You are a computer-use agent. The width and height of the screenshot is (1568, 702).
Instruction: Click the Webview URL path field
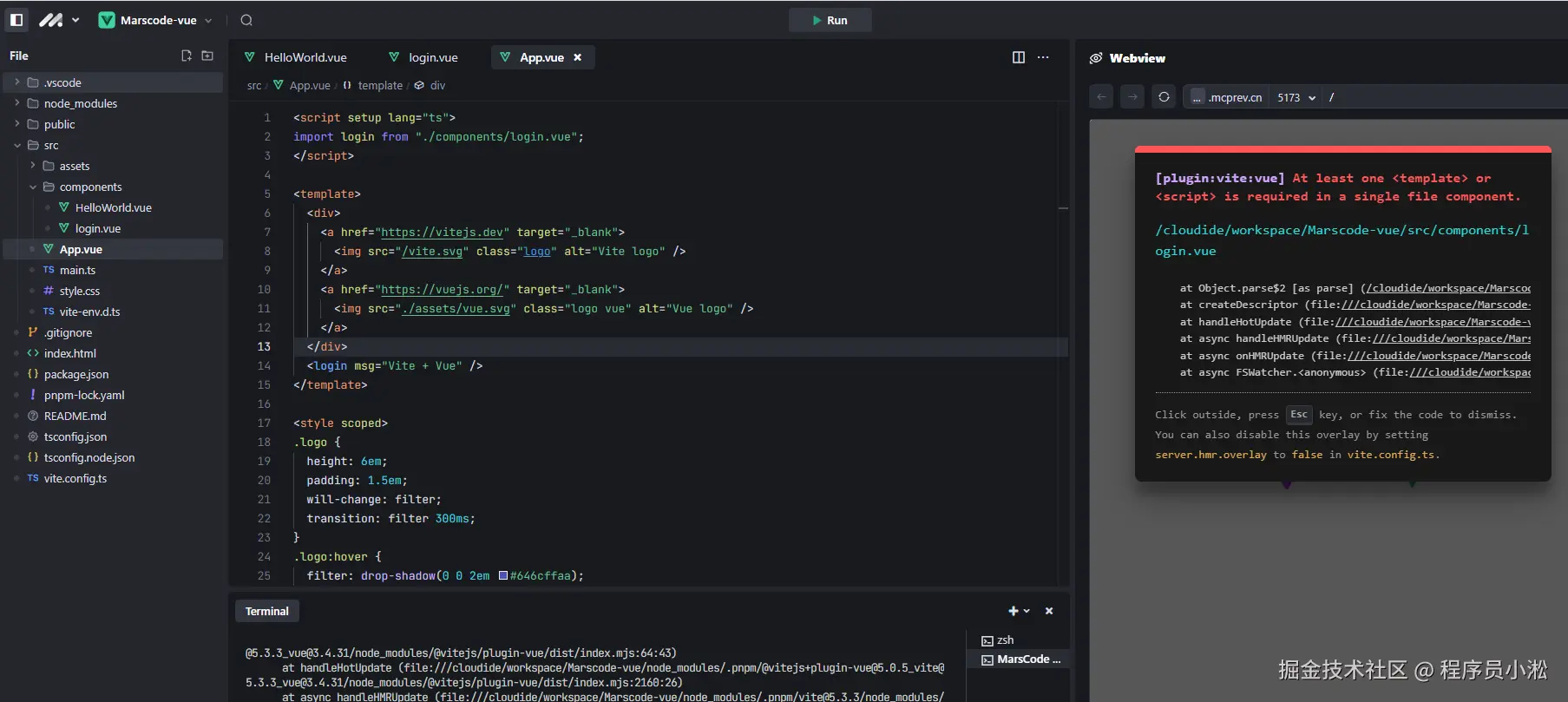click(x=1446, y=97)
